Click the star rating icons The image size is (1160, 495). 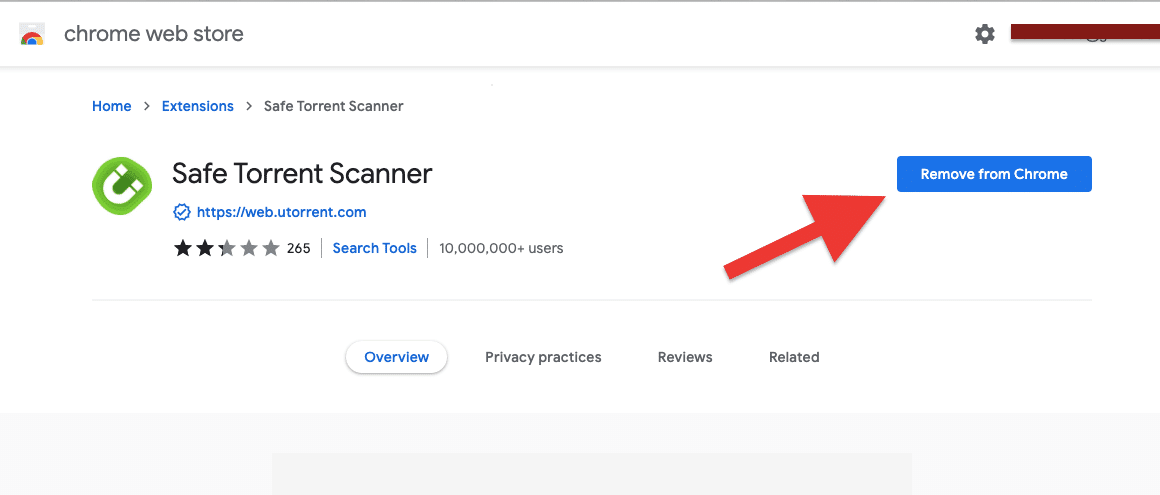point(226,248)
